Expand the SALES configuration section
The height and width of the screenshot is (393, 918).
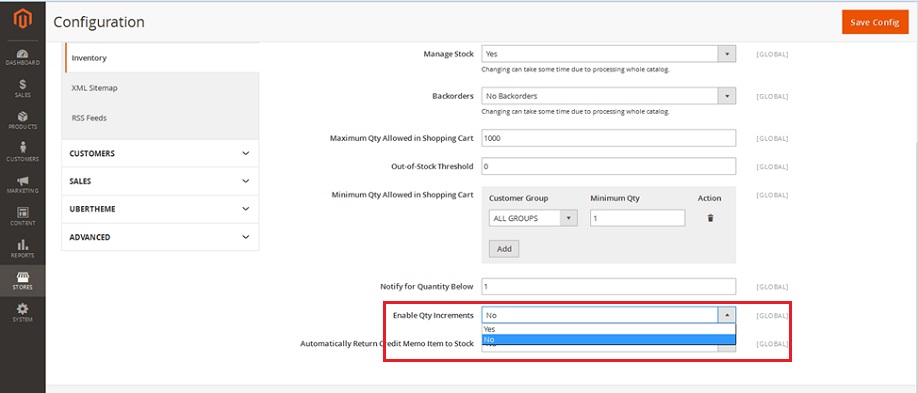click(x=160, y=182)
